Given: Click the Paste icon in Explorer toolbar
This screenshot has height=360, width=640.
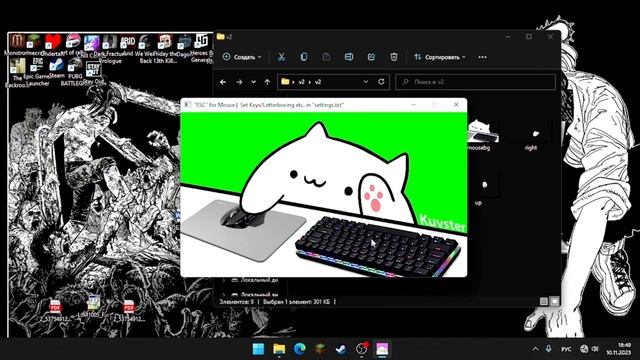Looking at the screenshot, I should pyautogui.click(x=327, y=57).
